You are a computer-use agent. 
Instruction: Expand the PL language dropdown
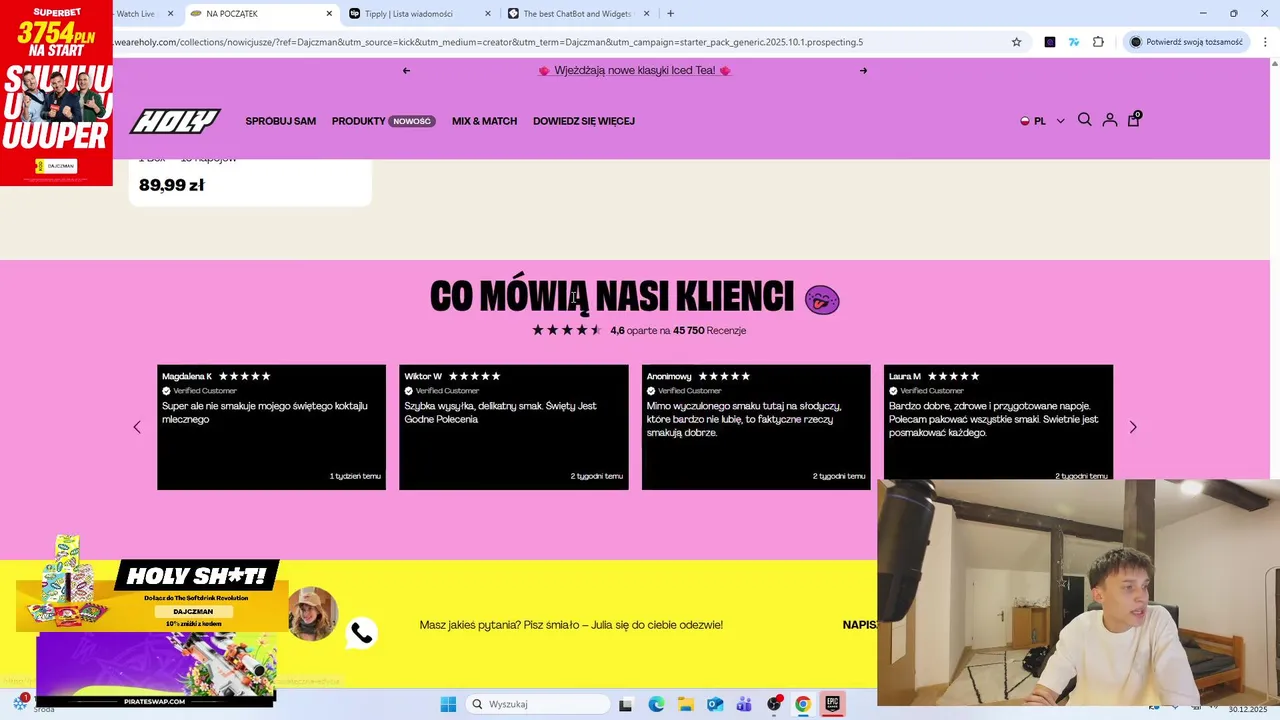[x=1042, y=121]
